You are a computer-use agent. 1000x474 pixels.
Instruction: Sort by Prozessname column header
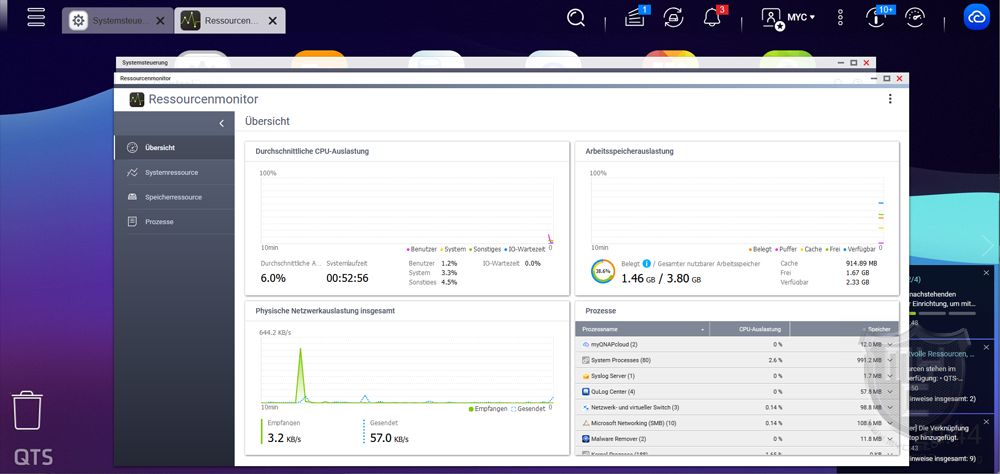(x=642, y=329)
